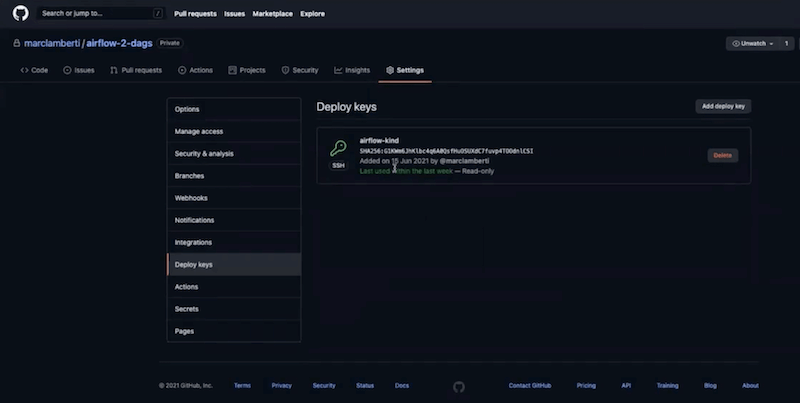Switch to the Issues tab
The width and height of the screenshot is (800, 403).
(x=81, y=70)
